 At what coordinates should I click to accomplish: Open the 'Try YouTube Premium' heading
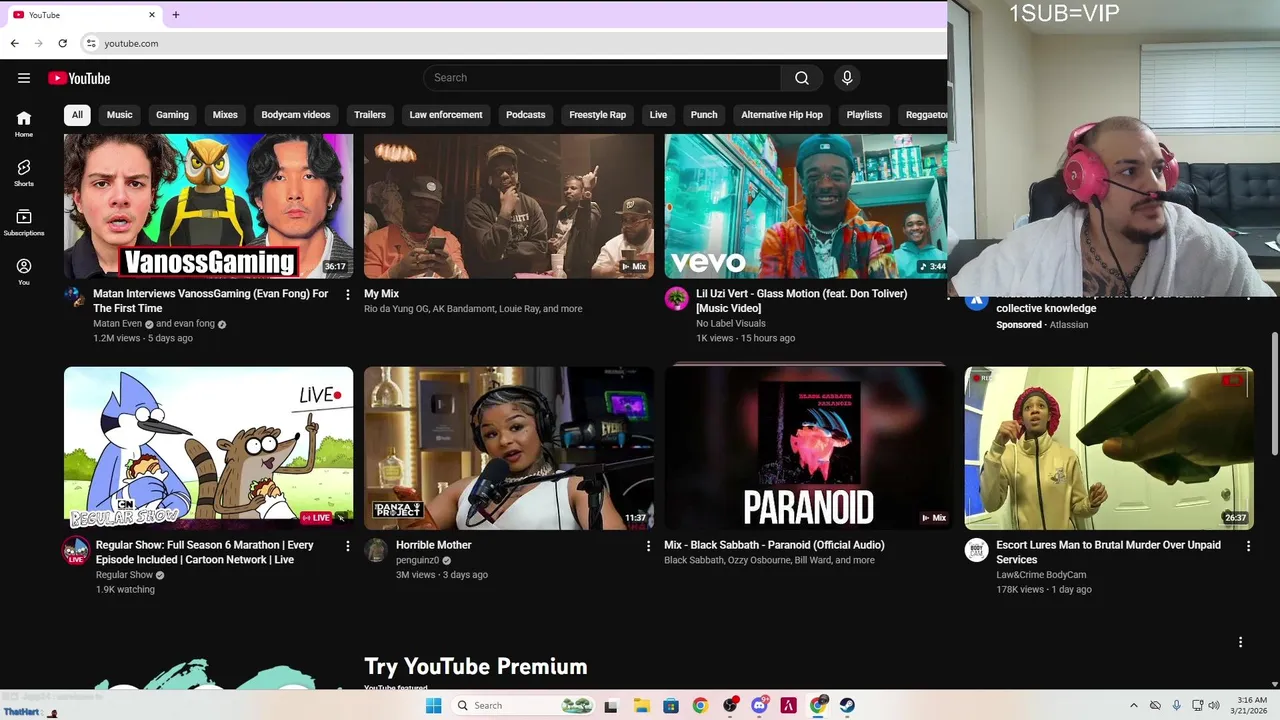[476, 666]
